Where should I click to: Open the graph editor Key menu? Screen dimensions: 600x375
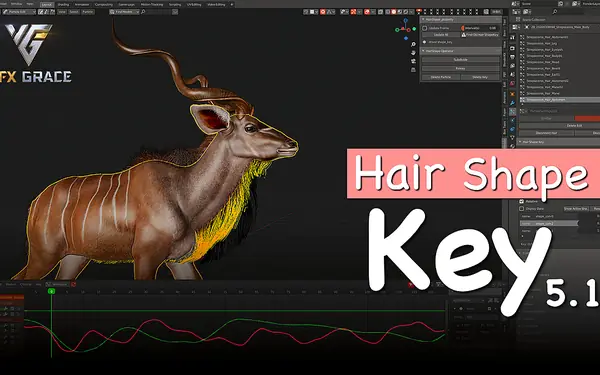38,284
